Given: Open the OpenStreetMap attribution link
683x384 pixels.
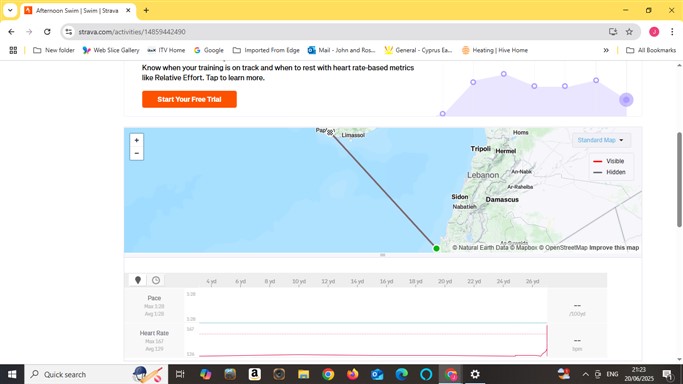Looking at the screenshot, I should pos(563,247).
